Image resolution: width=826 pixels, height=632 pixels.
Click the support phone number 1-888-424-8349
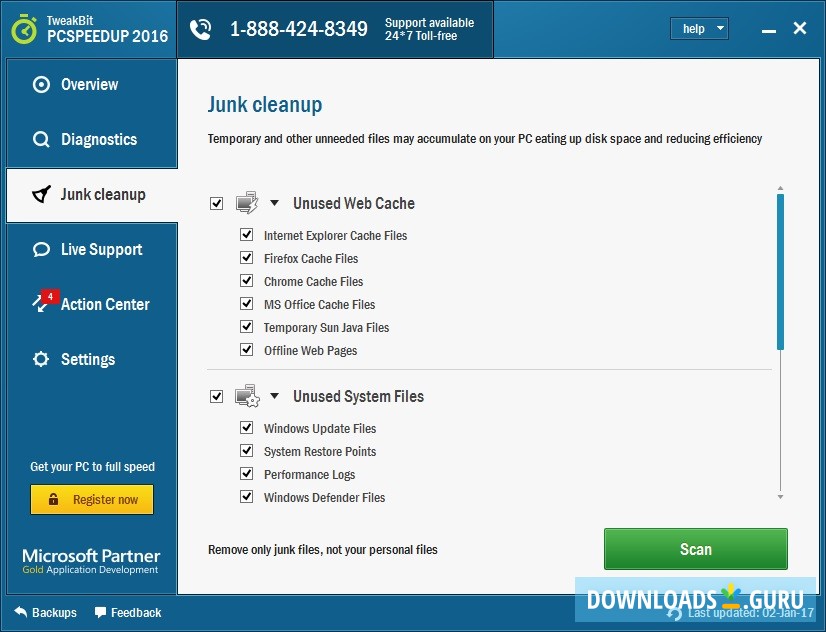point(299,29)
